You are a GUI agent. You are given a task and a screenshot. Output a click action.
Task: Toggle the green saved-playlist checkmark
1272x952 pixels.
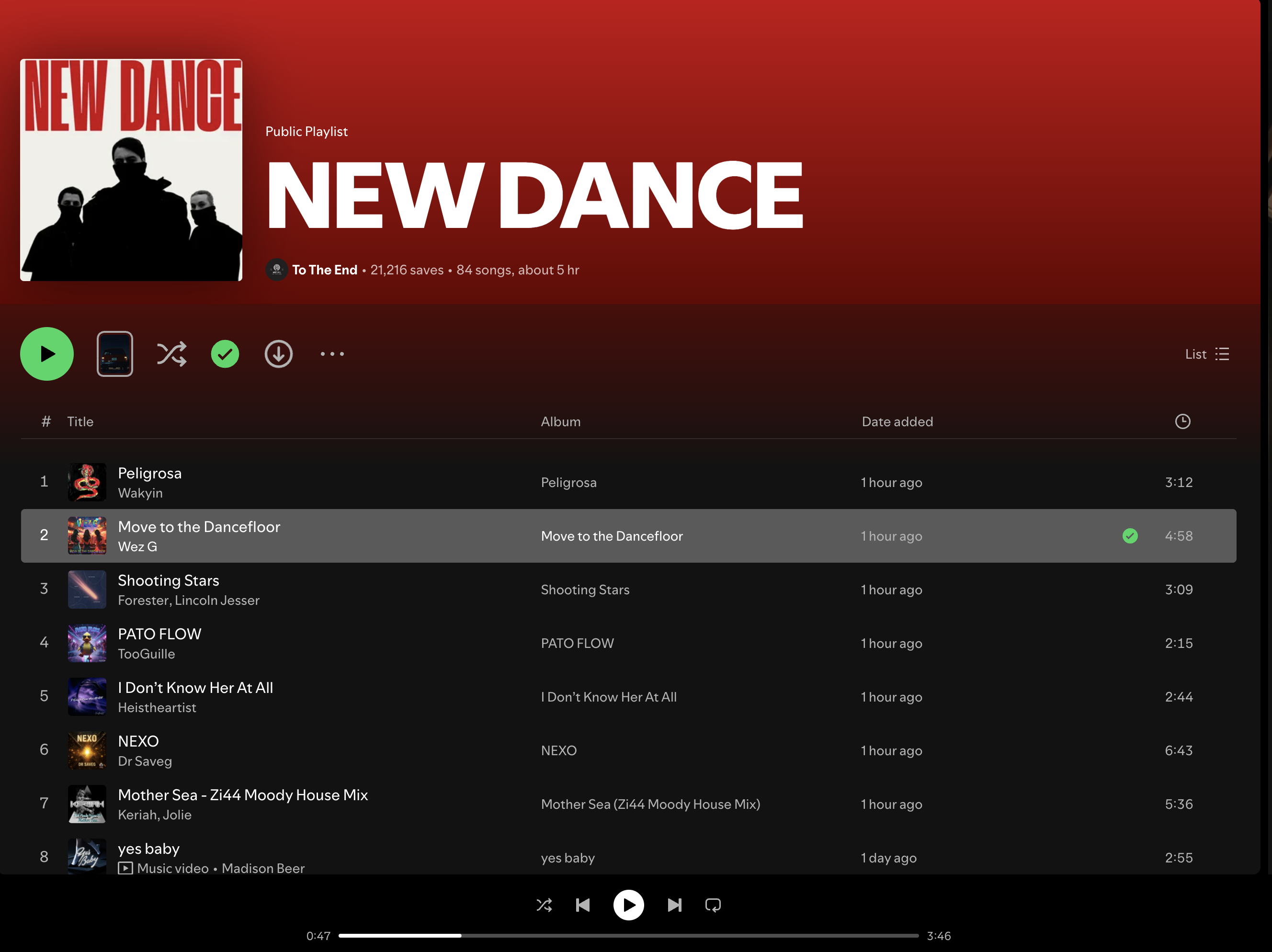(225, 353)
